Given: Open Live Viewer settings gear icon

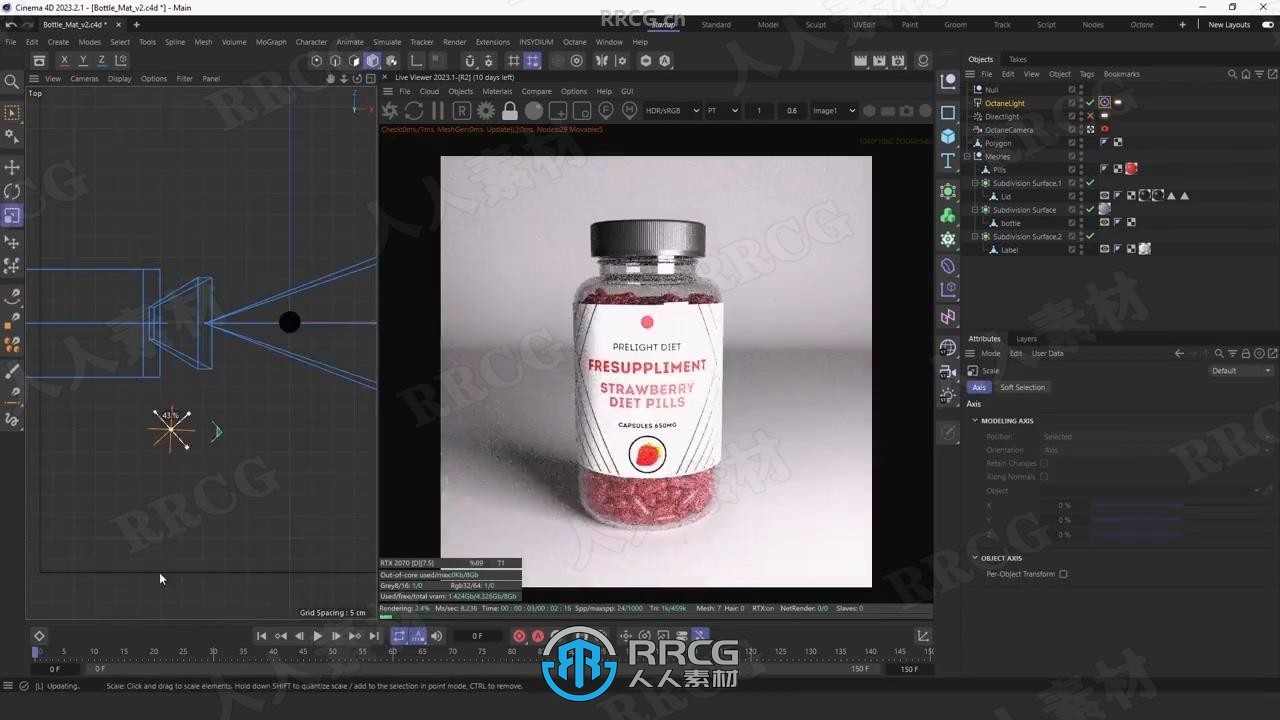Looking at the screenshot, I should tap(486, 111).
